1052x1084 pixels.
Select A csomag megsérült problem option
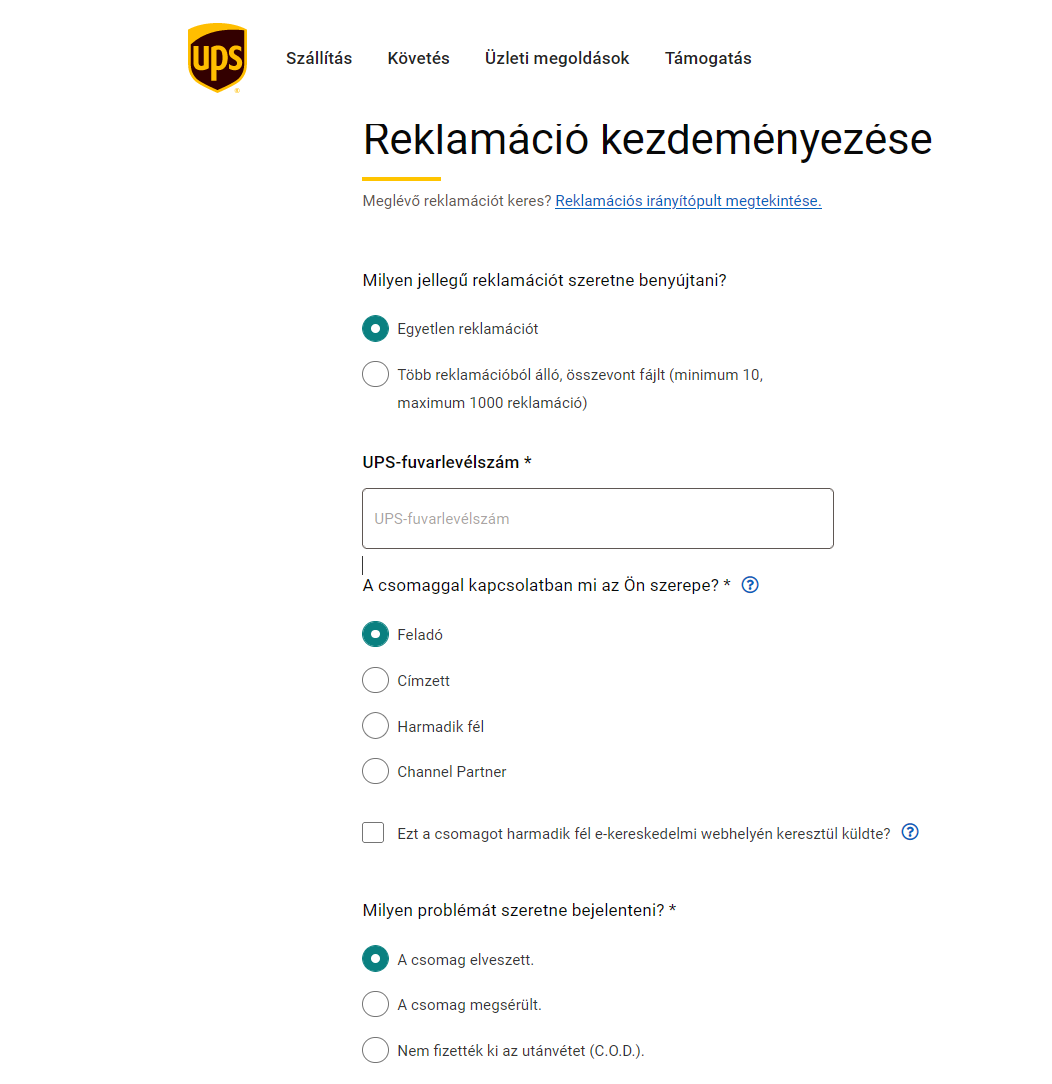(375, 1004)
